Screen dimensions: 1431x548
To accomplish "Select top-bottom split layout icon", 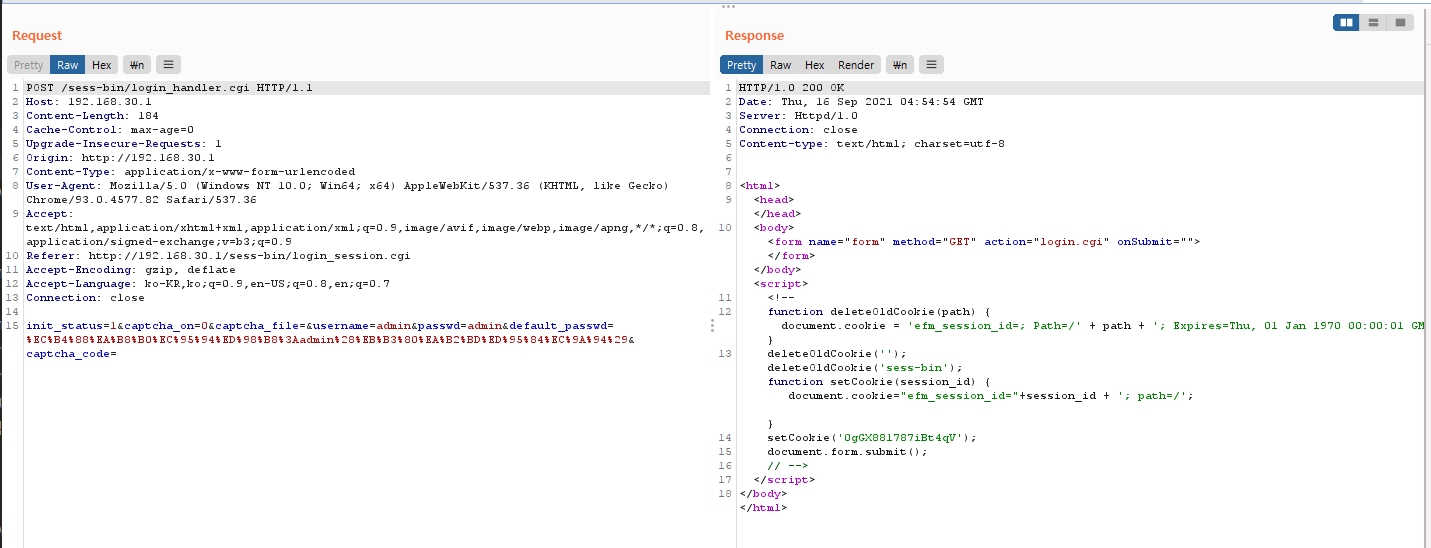I will tap(1374, 22).
